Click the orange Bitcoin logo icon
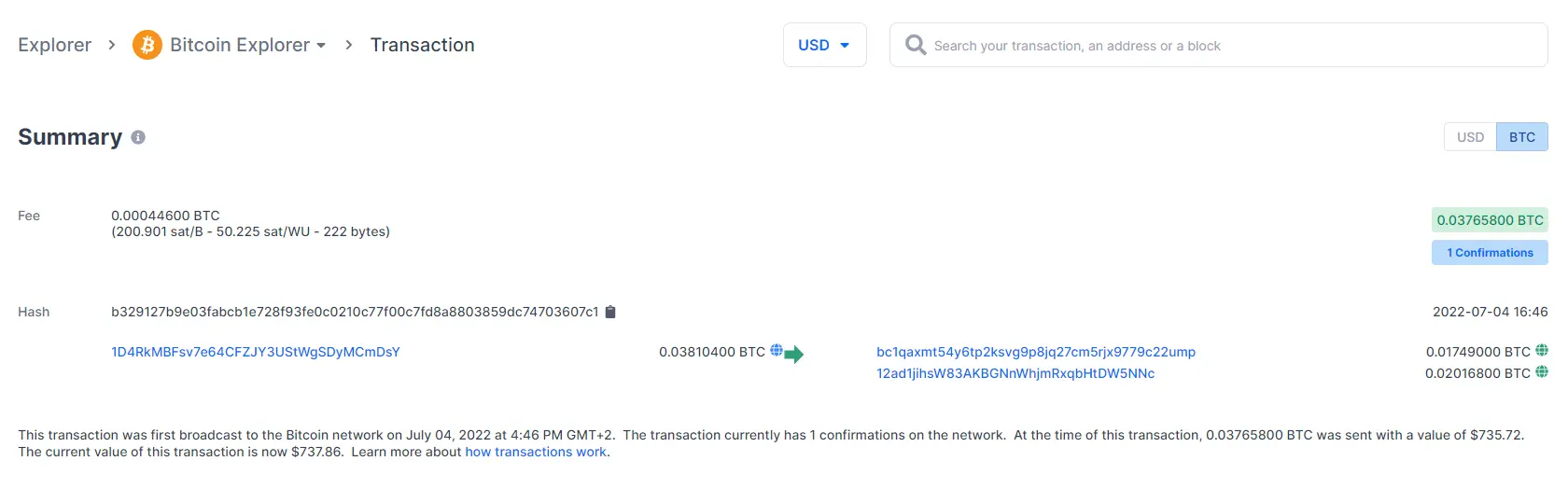The height and width of the screenshot is (489, 1568). click(147, 45)
